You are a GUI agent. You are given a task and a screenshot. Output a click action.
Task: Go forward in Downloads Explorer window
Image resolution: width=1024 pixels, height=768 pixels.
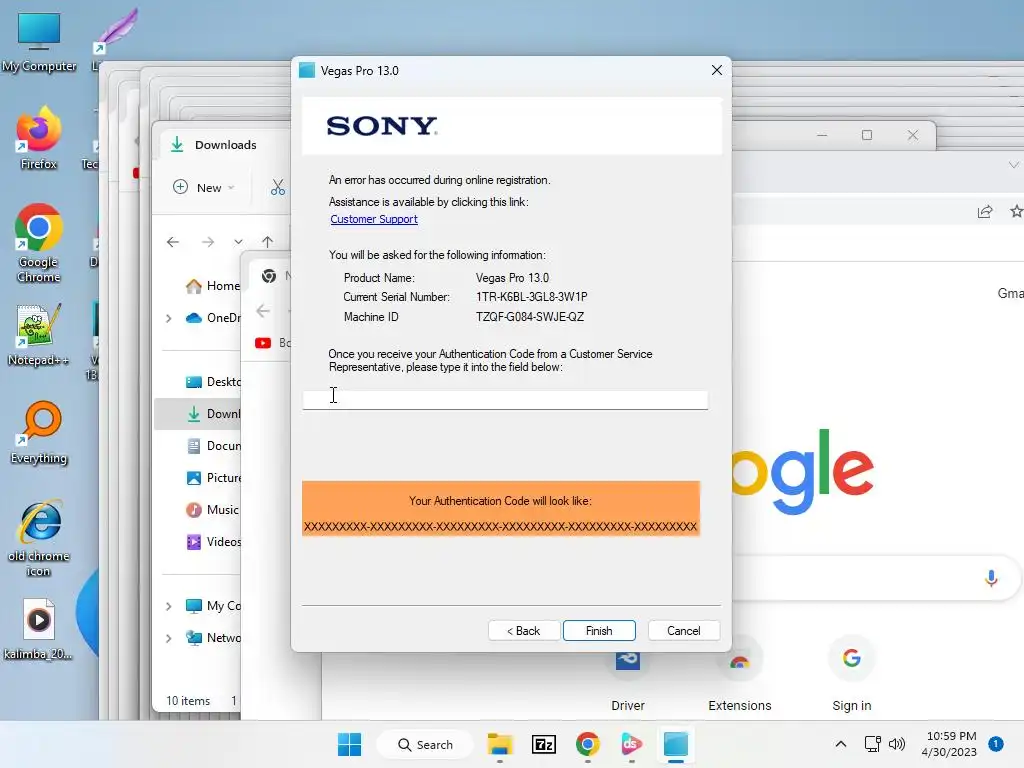pyautogui.click(x=208, y=242)
